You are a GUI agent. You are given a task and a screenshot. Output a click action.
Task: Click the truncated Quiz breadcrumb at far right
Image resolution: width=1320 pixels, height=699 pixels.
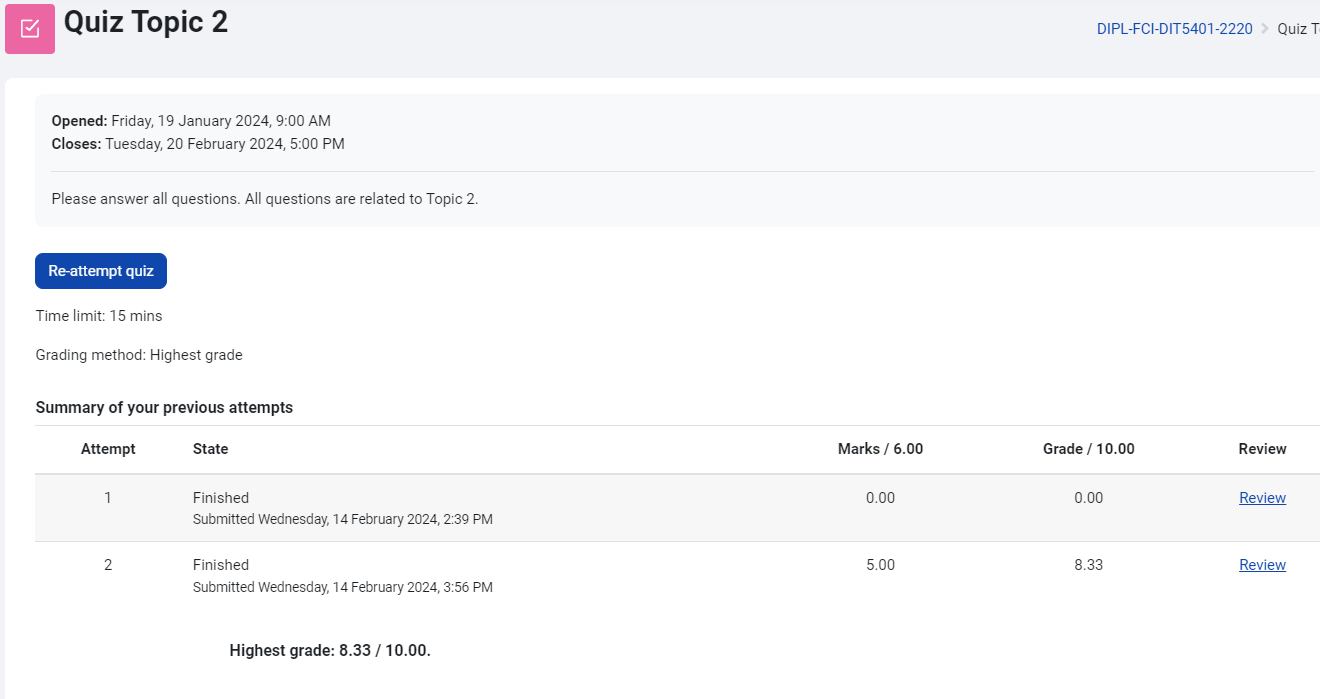[x=1298, y=29]
